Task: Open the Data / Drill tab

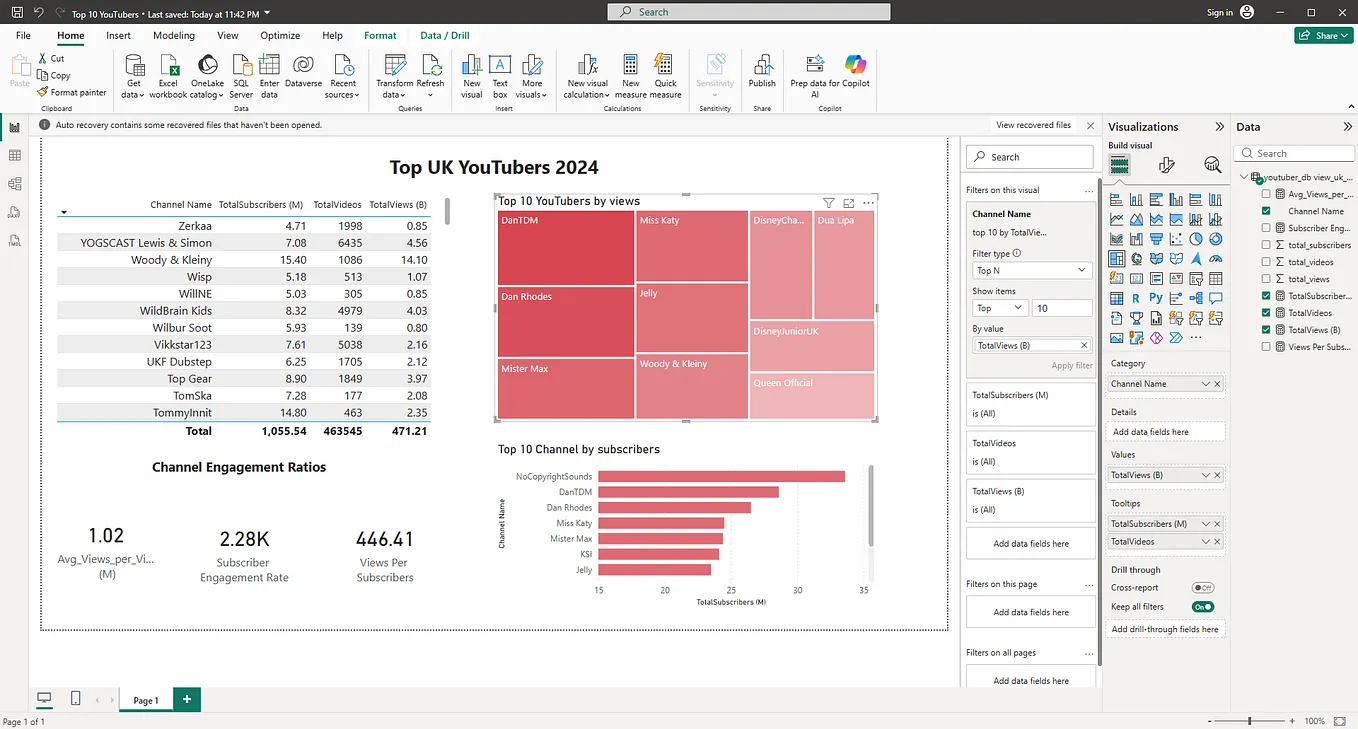Action: coord(445,36)
